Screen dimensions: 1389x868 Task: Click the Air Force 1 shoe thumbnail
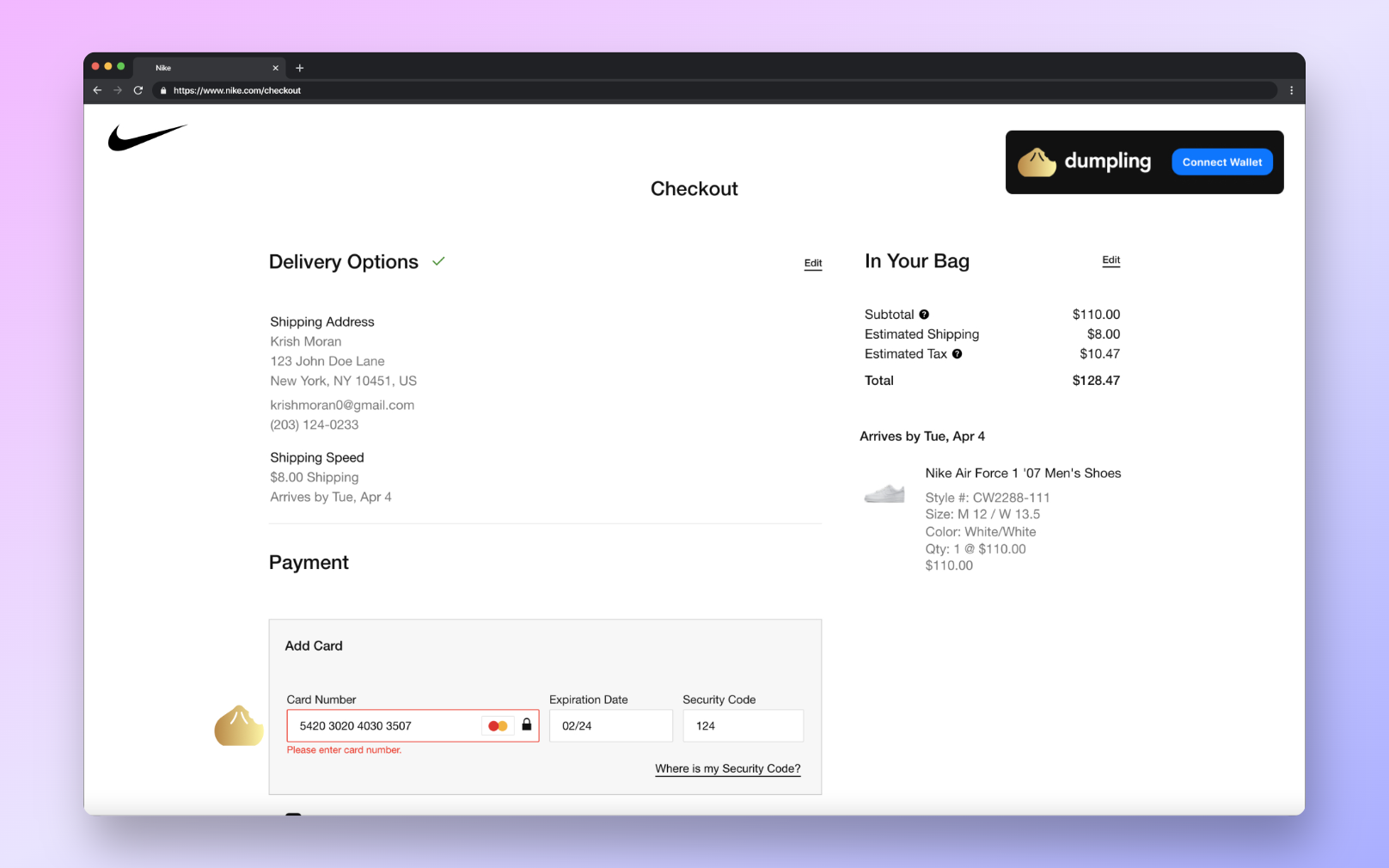884,493
